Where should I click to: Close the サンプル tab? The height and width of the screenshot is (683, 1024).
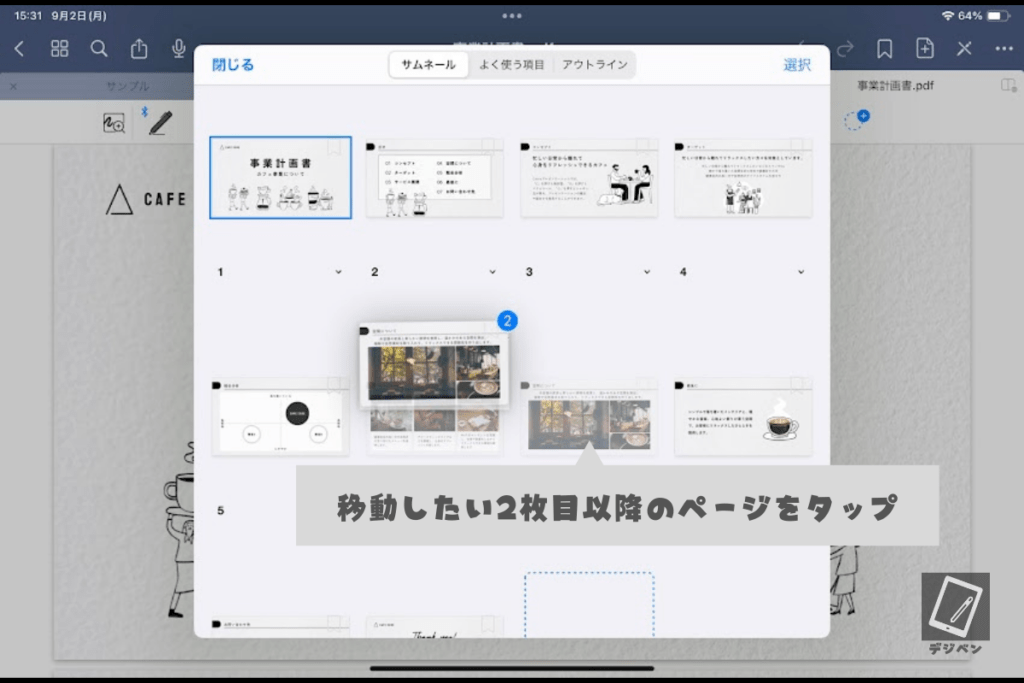[x=14, y=86]
